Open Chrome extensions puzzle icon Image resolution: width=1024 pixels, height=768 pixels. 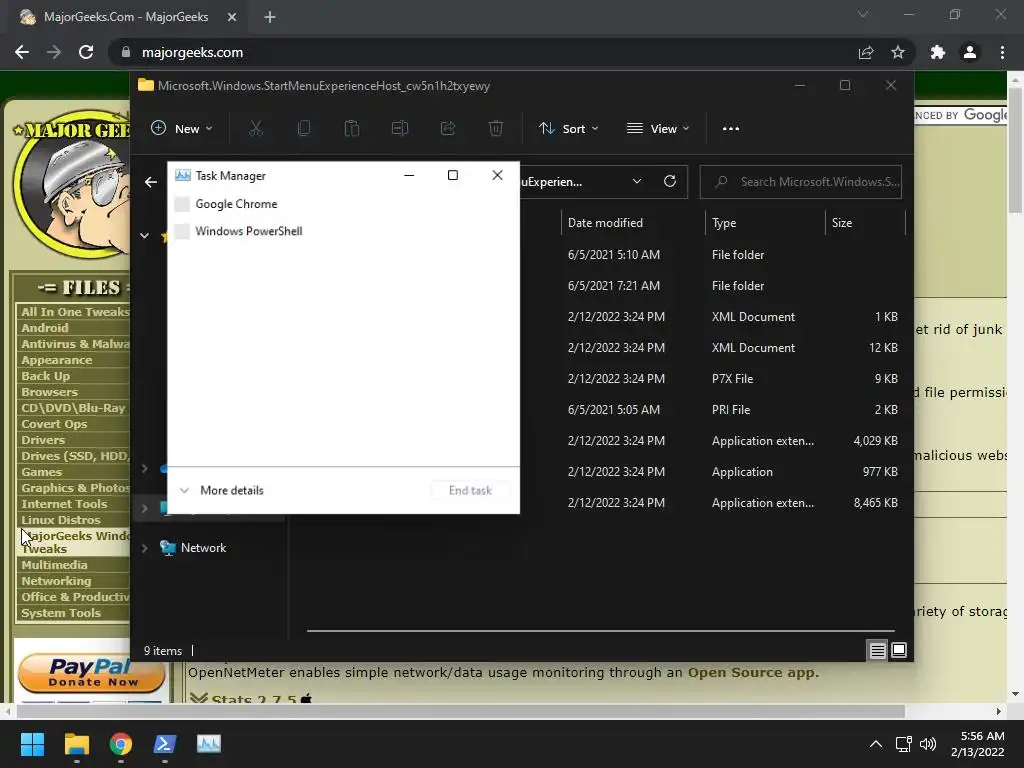[x=938, y=52]
